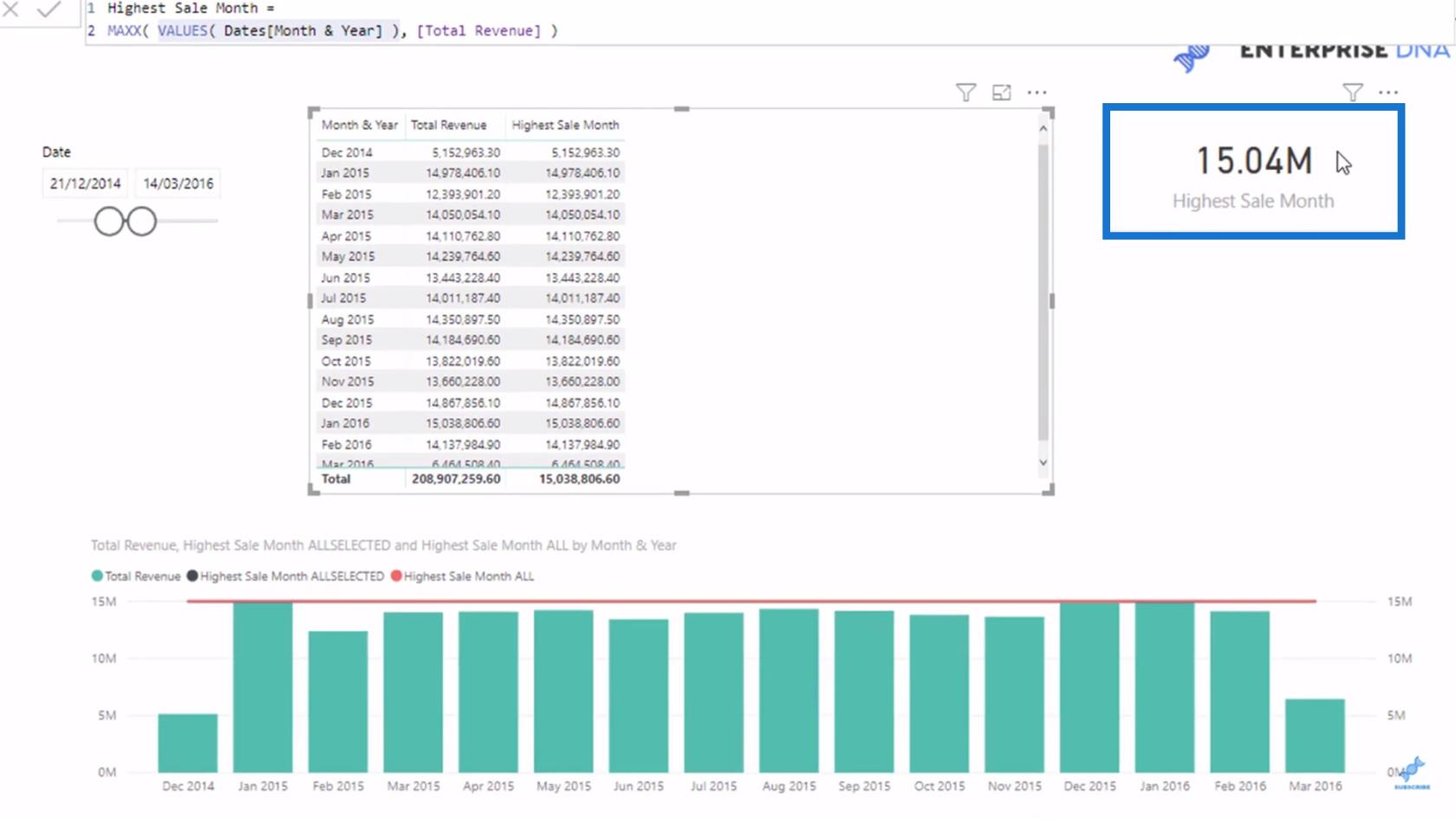The image size is (1456, 819).
Task: Select left handle of date slider
Action: click(x=109, y=221)
